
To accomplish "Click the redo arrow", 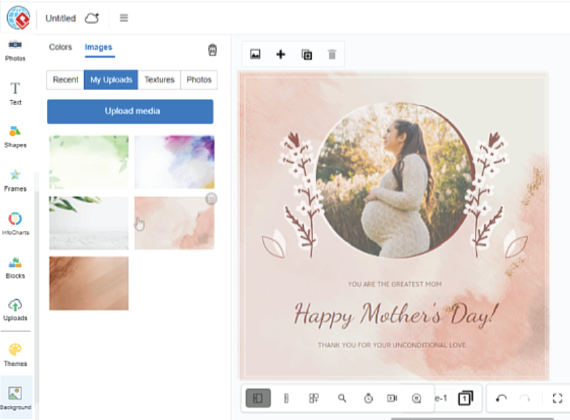I will tap(525, 399).
